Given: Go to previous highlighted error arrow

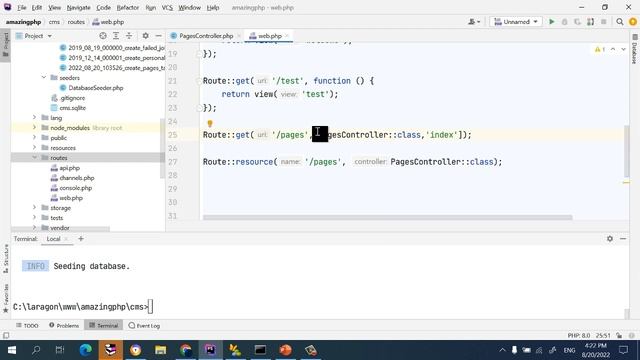Looking at the screenshot, I should pos(613,49).
